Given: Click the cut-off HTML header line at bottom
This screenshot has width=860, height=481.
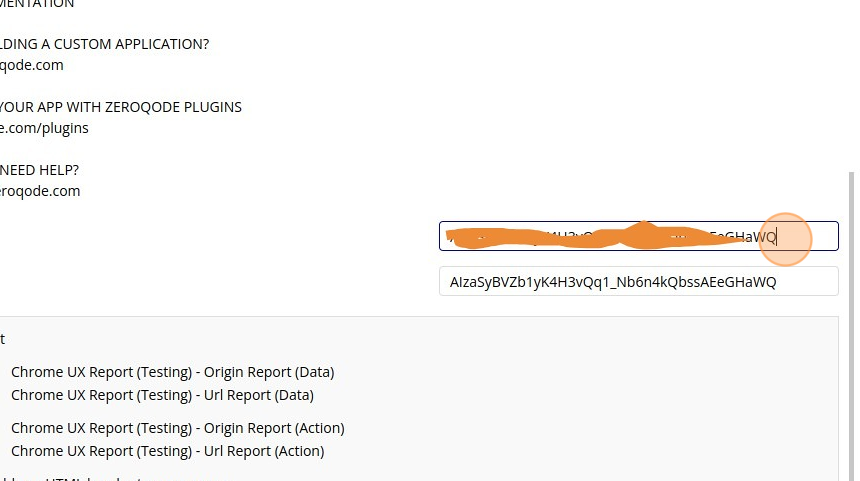Looking at the screenshot, I should pos(70,478).
